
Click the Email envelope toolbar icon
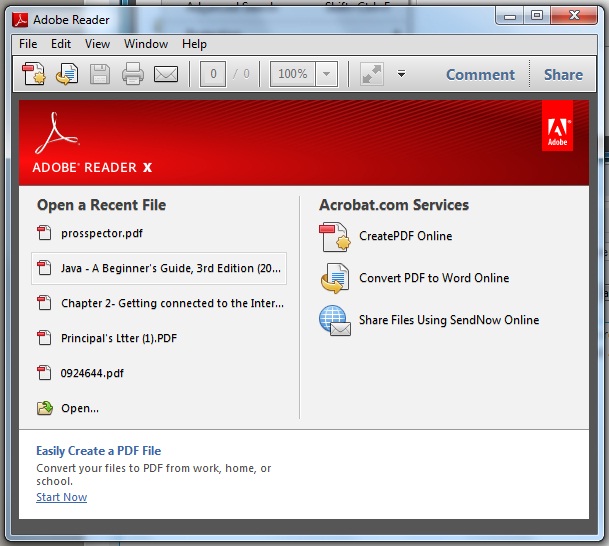[165, 74]
